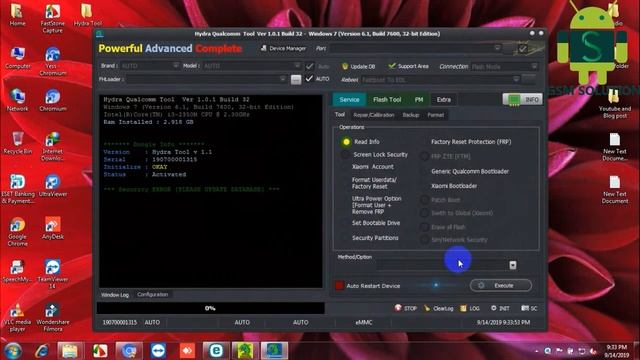Screen dimensions: 640x360
Task: Open the Recycle Bin icon
Action: tap(18, 143)
